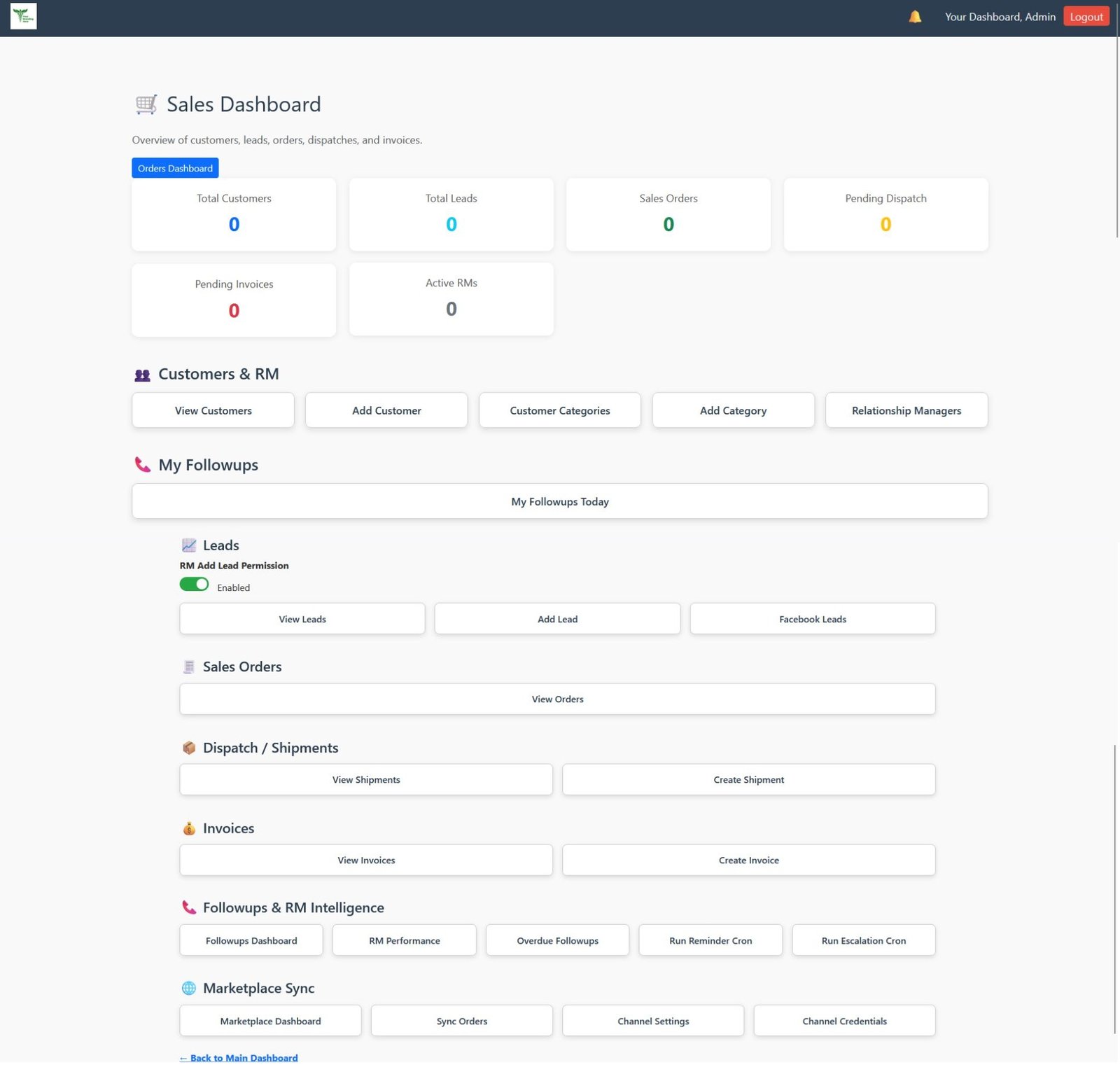Screen dimensions: 1120x1067
Task: Run the Escalation Cron
Action: 863,940
